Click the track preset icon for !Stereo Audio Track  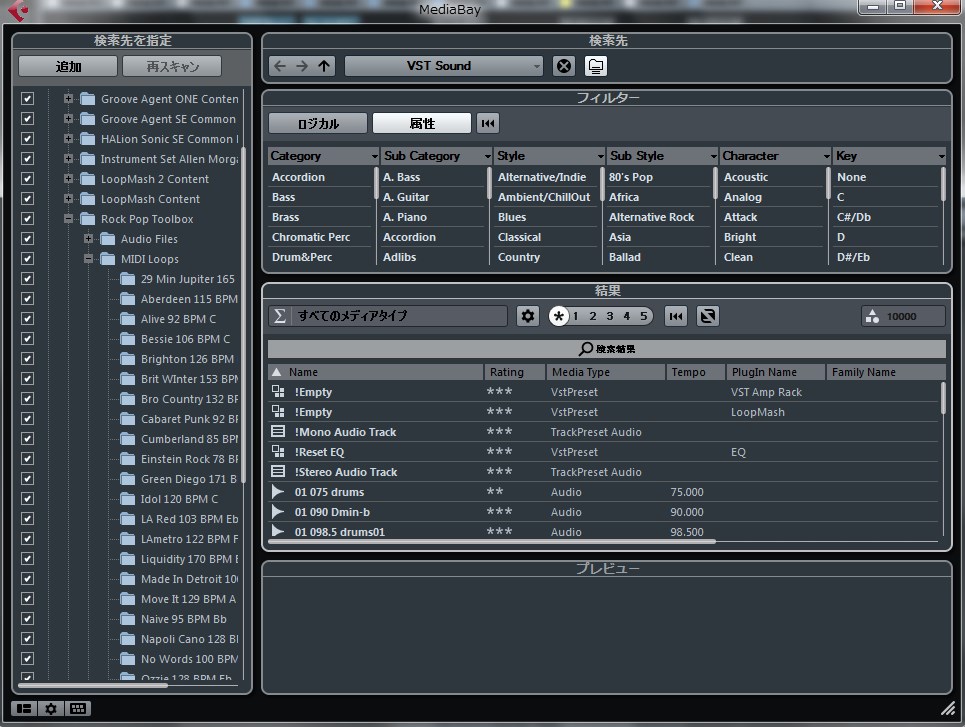pos(278,472)
